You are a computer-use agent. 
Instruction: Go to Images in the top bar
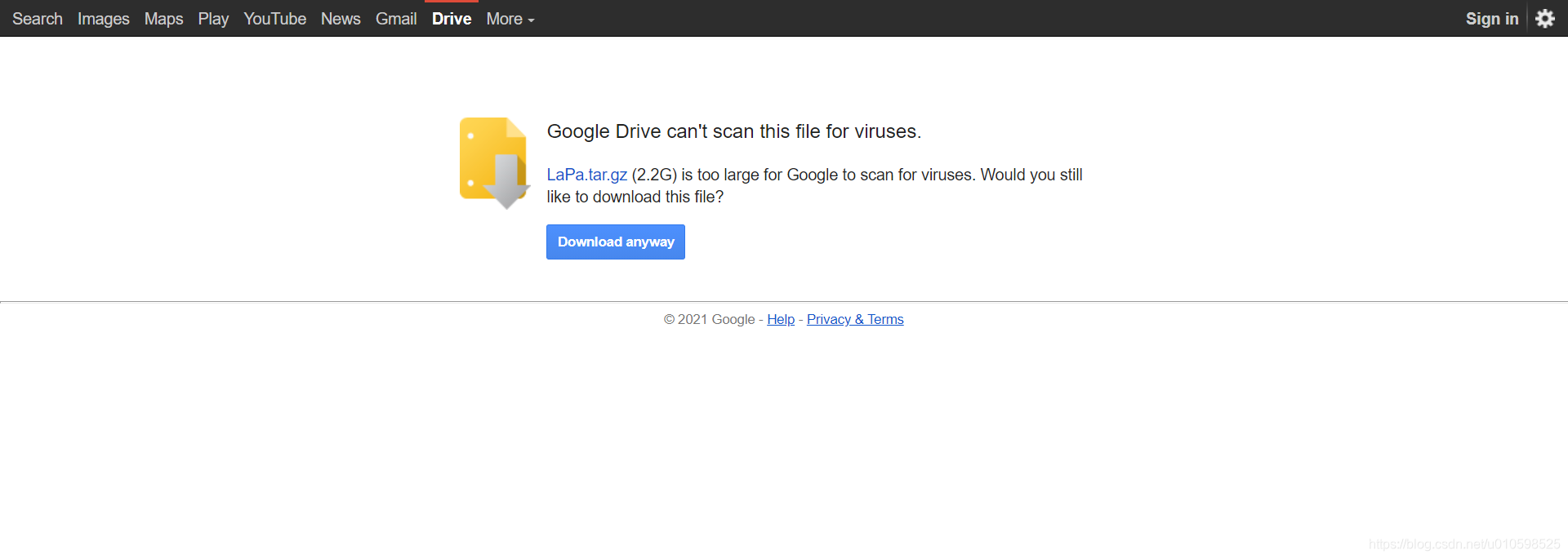103,19
